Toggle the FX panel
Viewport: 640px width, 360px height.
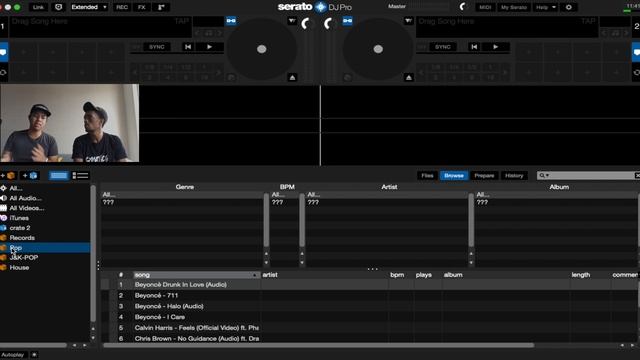coord(142,7)
